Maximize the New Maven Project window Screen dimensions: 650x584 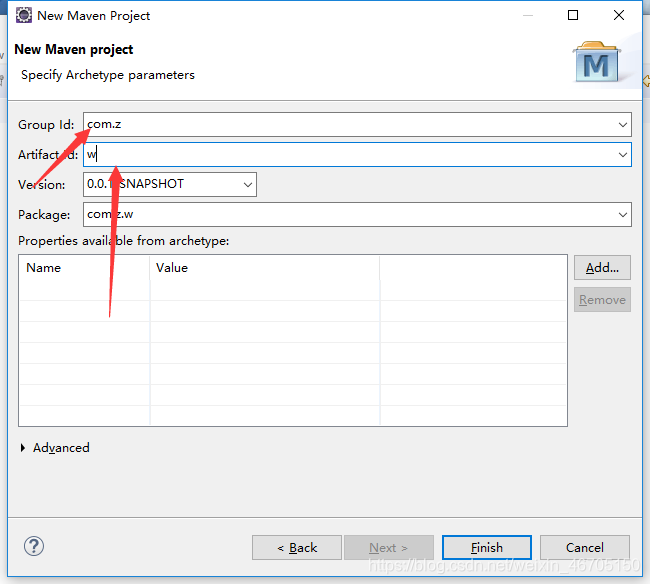coord(573,15)
